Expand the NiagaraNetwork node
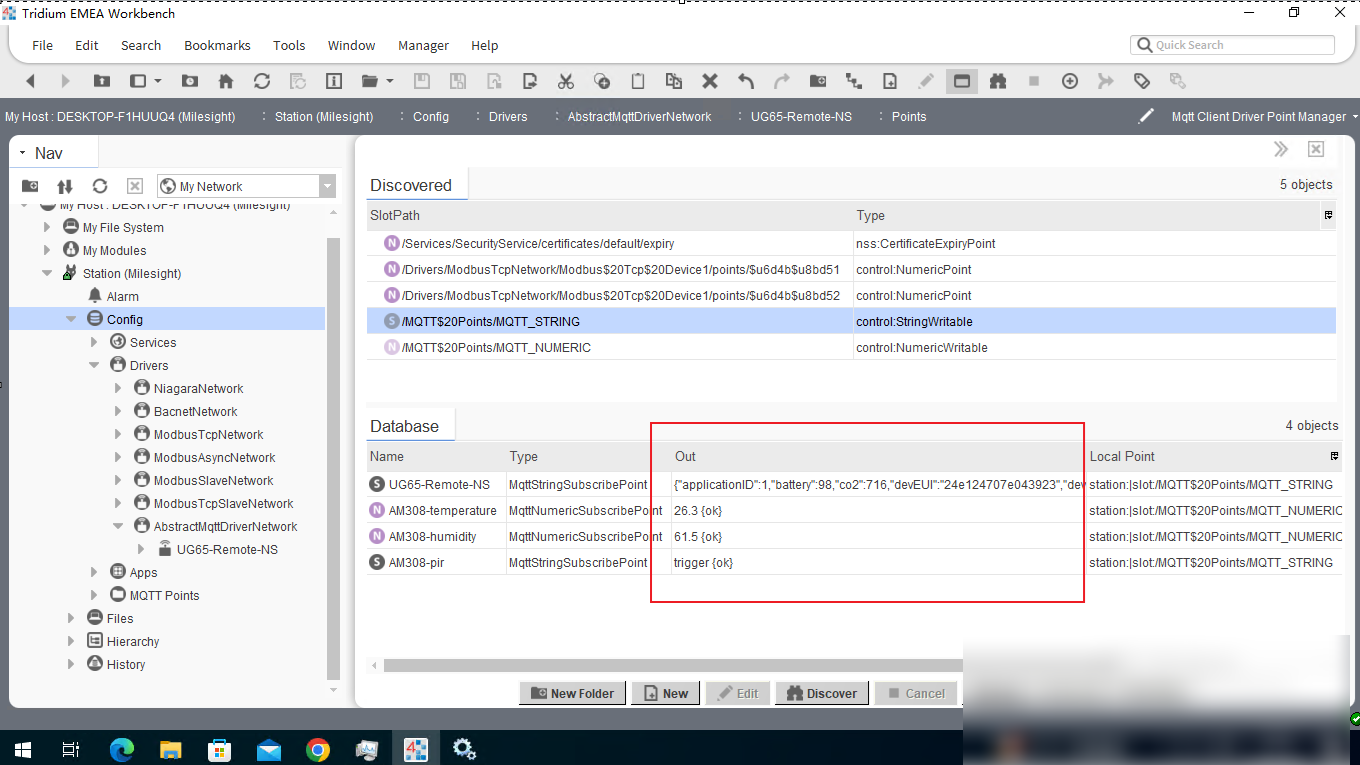Image resolution: width=1360 pixels, height=765 pixels. (119, 388)
